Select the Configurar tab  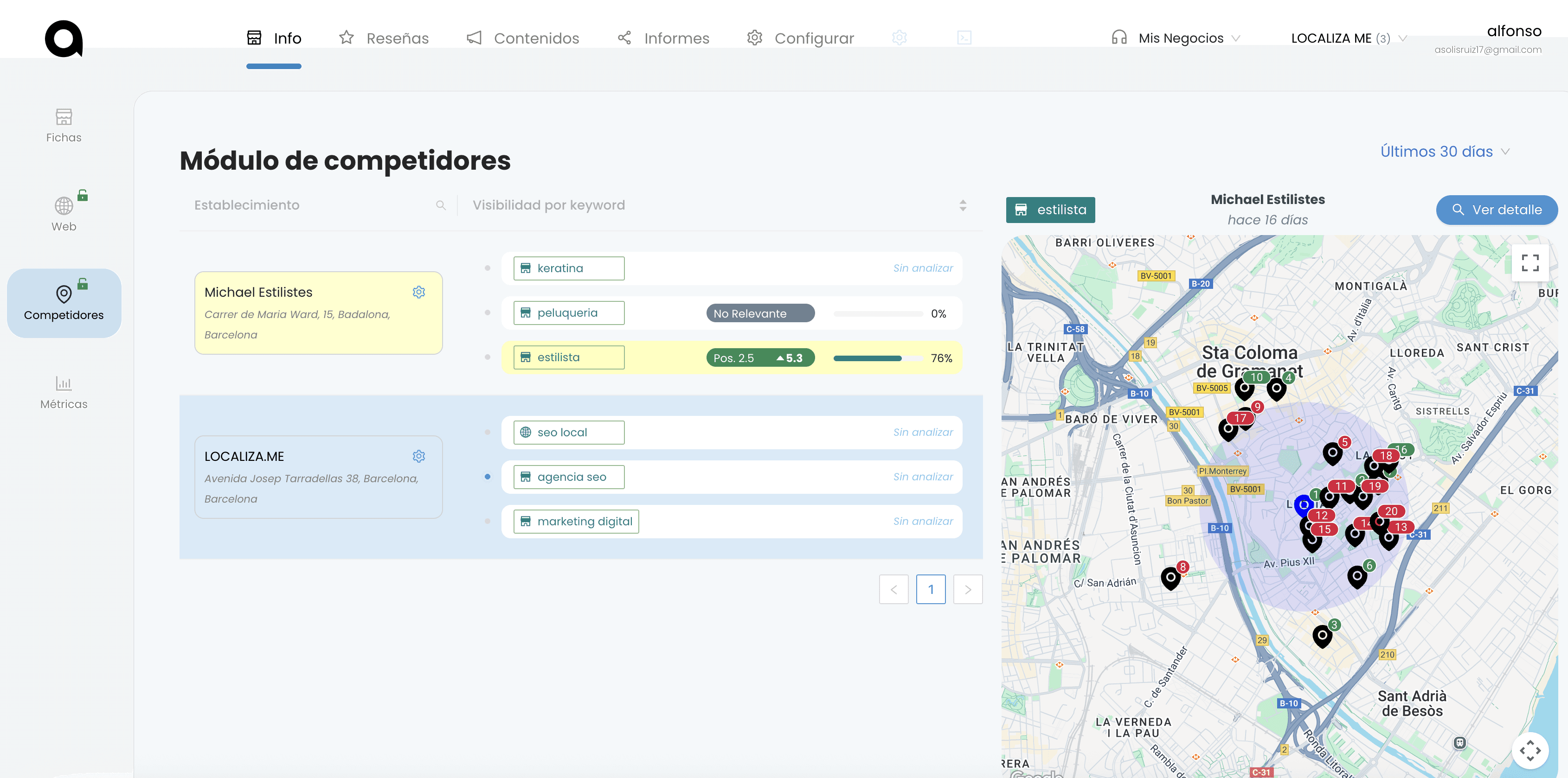pyautogui.click(x=800, y=38)
